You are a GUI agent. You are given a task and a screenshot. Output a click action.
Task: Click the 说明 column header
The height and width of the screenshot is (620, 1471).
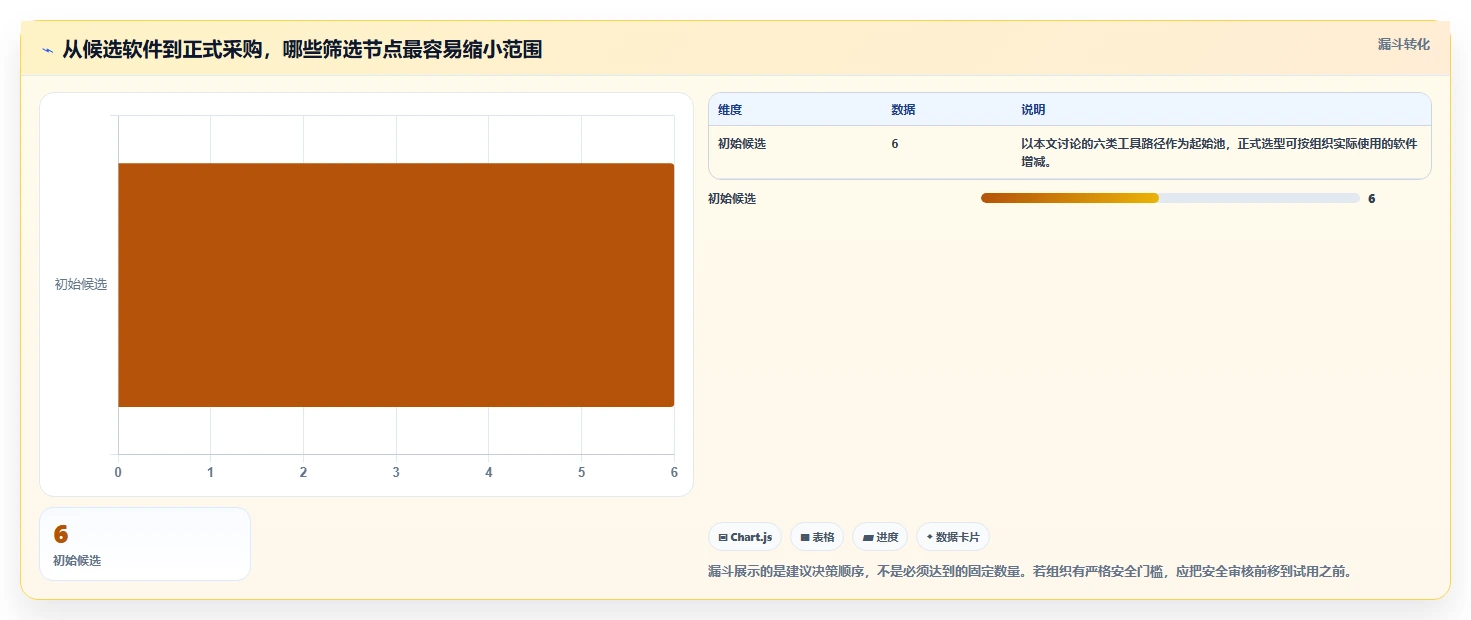tap(1033, 110)
